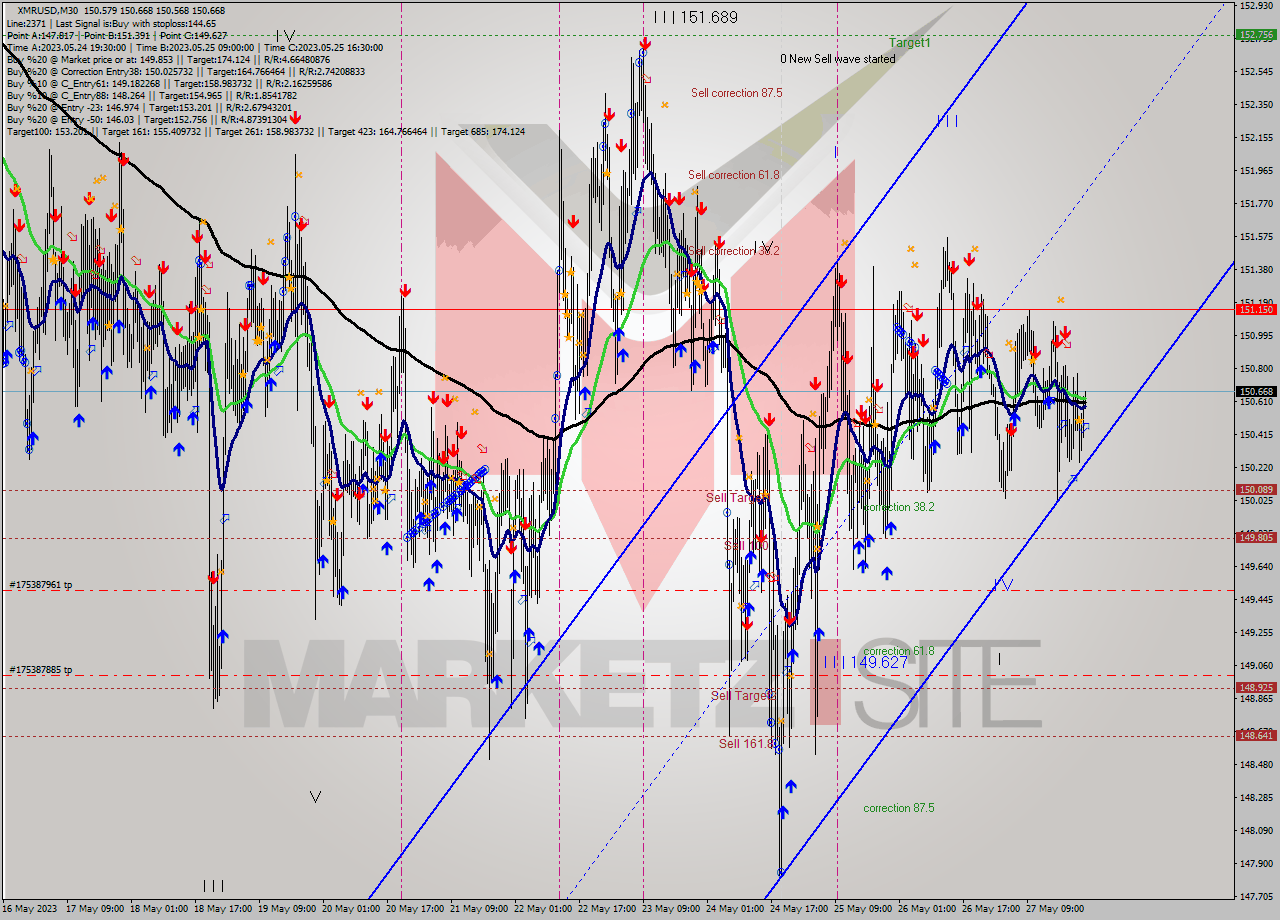Click the green Target1 label
This screenshot has width=1280, height=920.
[x=910, y=43]
